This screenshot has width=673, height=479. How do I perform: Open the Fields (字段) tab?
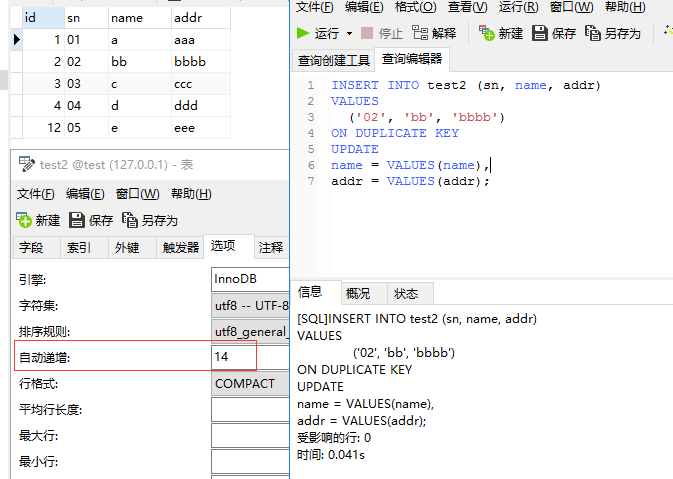(36, 248)
